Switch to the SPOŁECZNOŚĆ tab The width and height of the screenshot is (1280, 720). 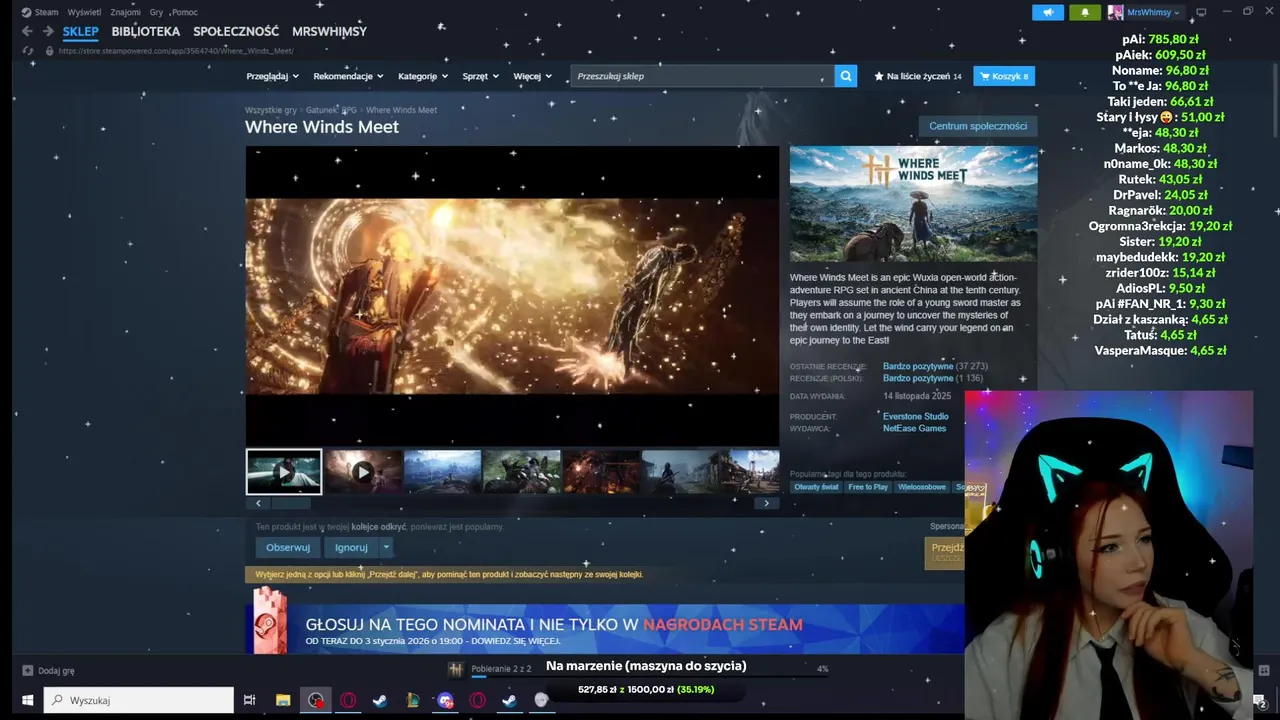(x=236, y=31)
